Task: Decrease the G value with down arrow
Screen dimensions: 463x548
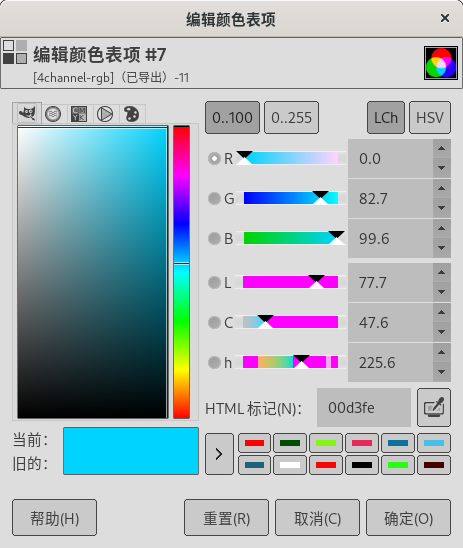Action: (x=442, y=208)
